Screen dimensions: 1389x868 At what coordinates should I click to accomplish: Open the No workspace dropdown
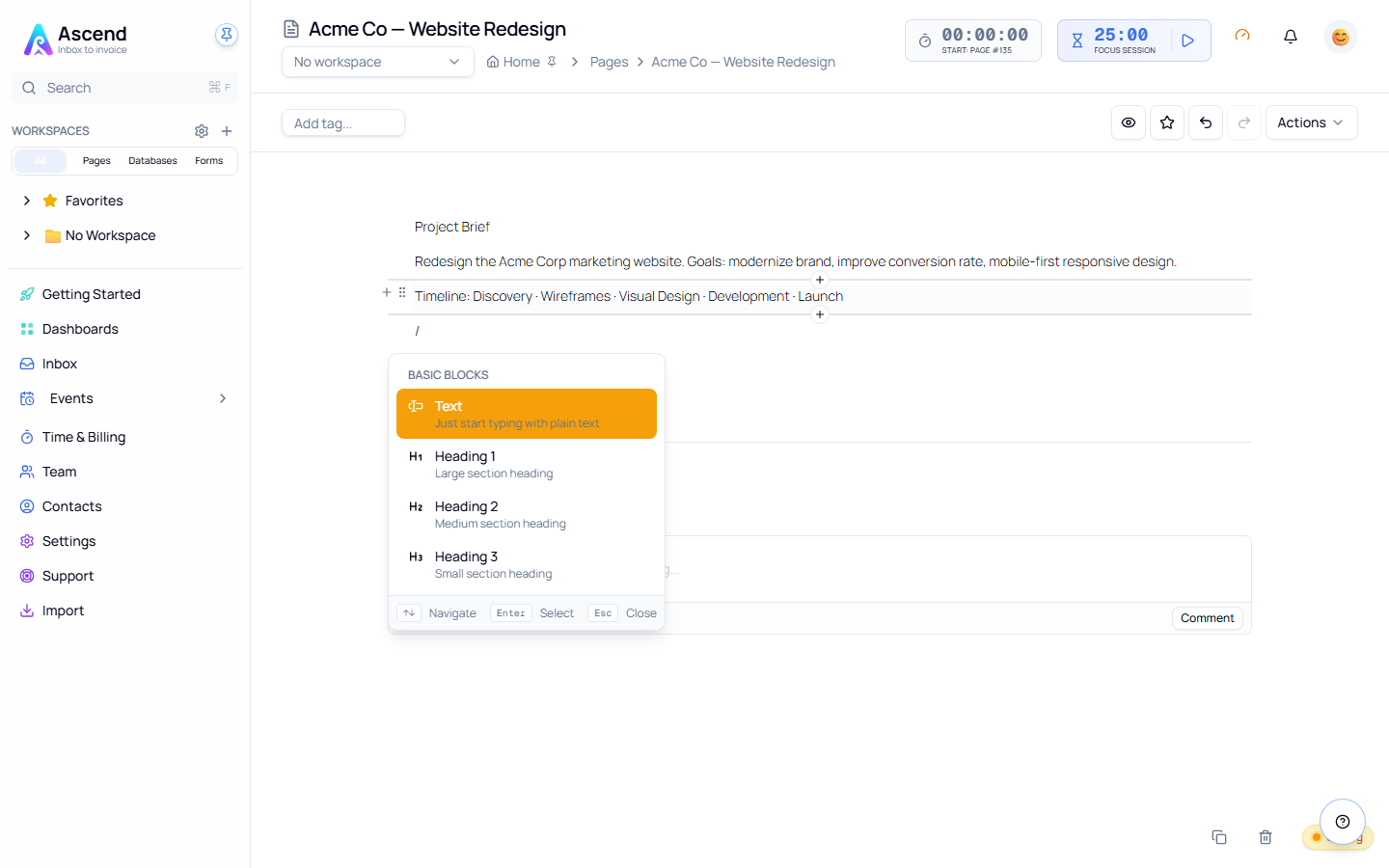point(377,62)
